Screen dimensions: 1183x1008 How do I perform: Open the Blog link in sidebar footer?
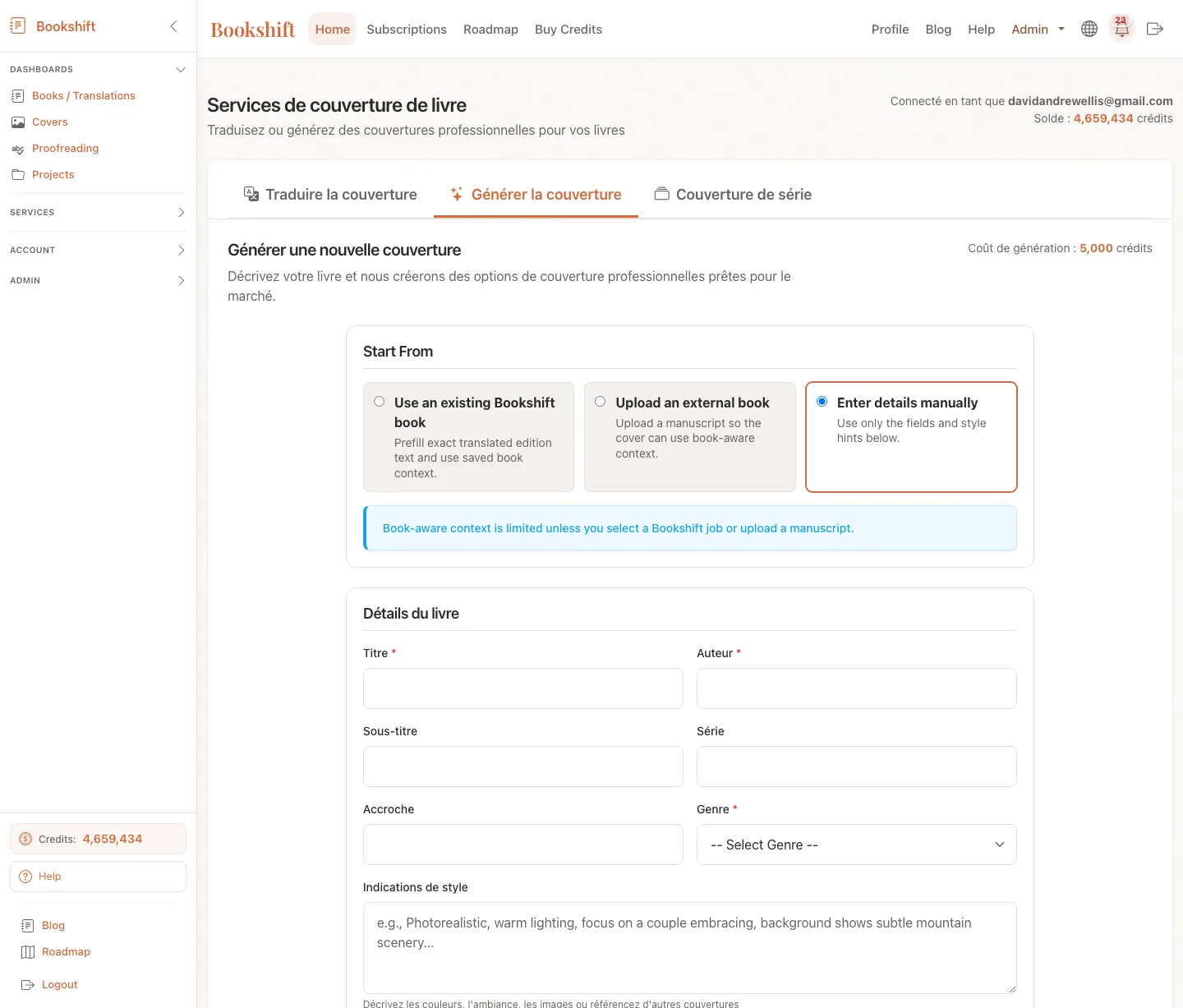[x=53, y=926]
